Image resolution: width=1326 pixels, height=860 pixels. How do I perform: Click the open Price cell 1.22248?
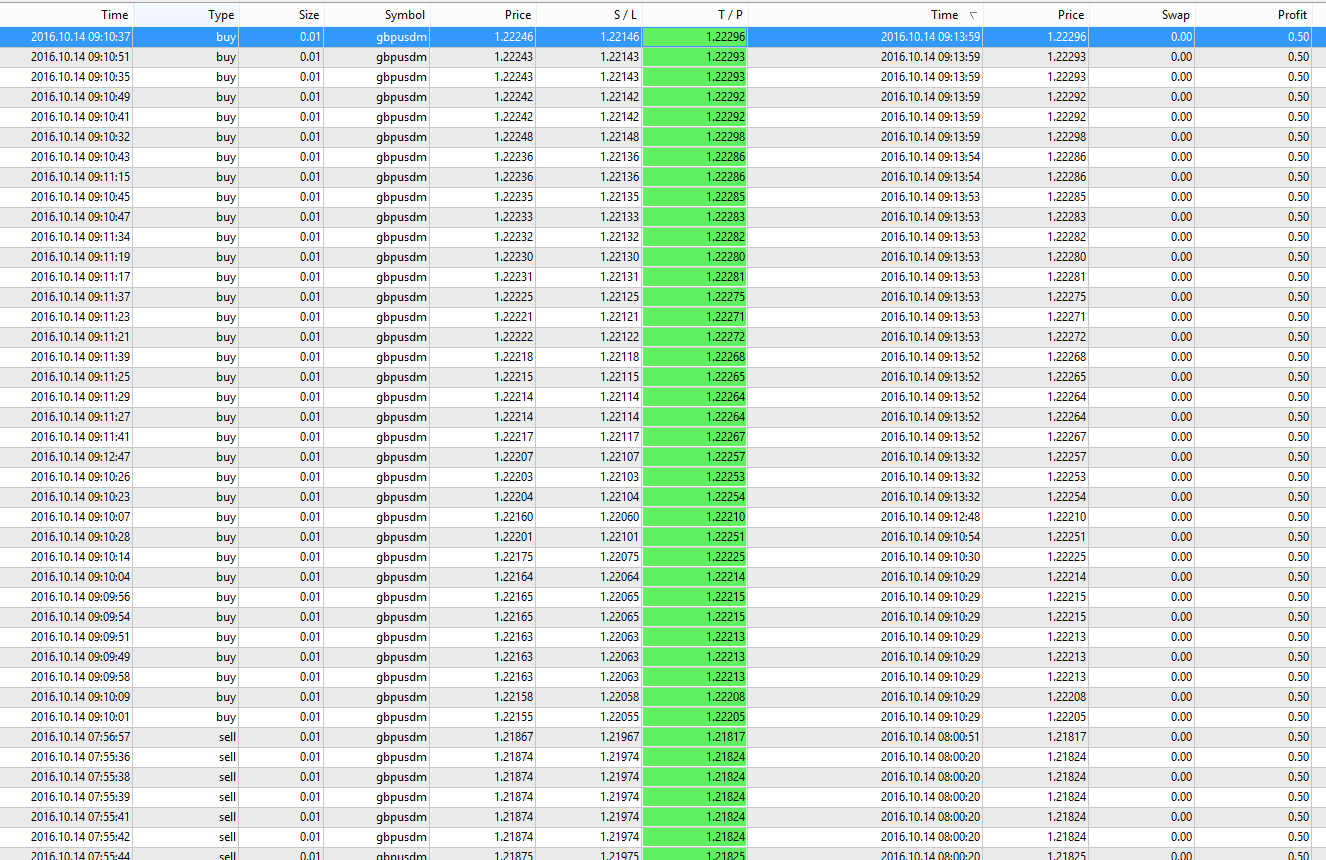(x=513, y=137)
